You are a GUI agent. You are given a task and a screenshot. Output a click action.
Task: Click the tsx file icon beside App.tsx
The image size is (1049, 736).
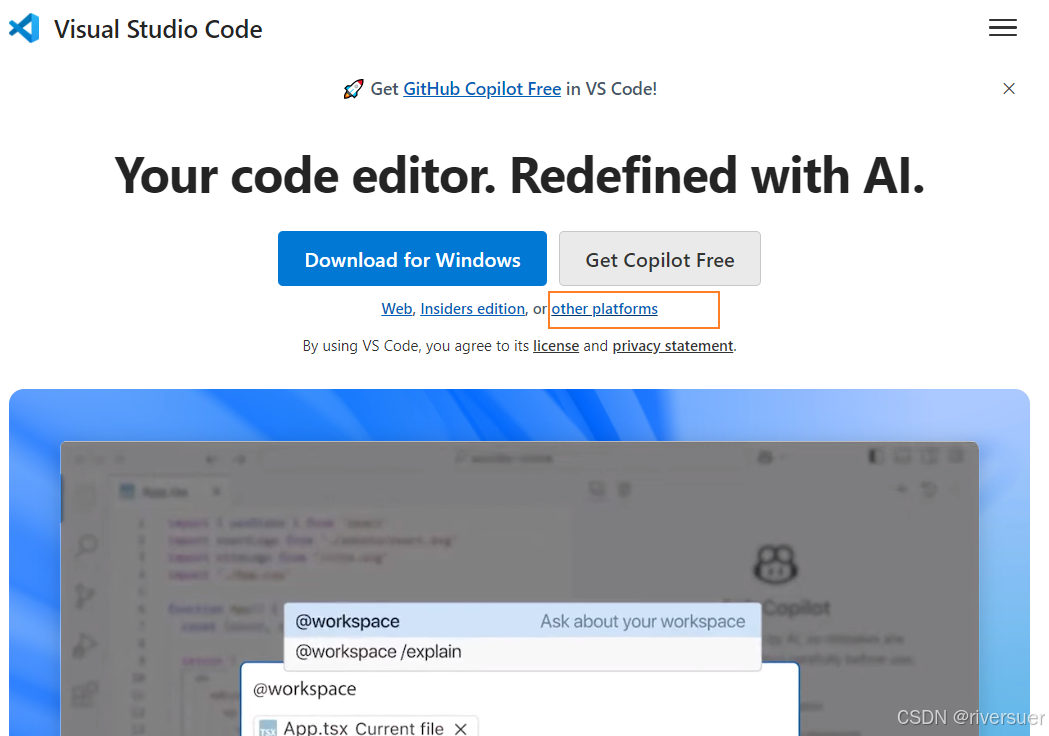coord(268,729)
